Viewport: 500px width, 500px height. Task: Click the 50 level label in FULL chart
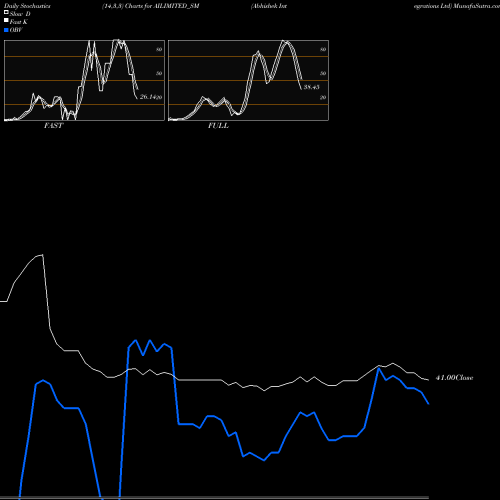point(323,73)
